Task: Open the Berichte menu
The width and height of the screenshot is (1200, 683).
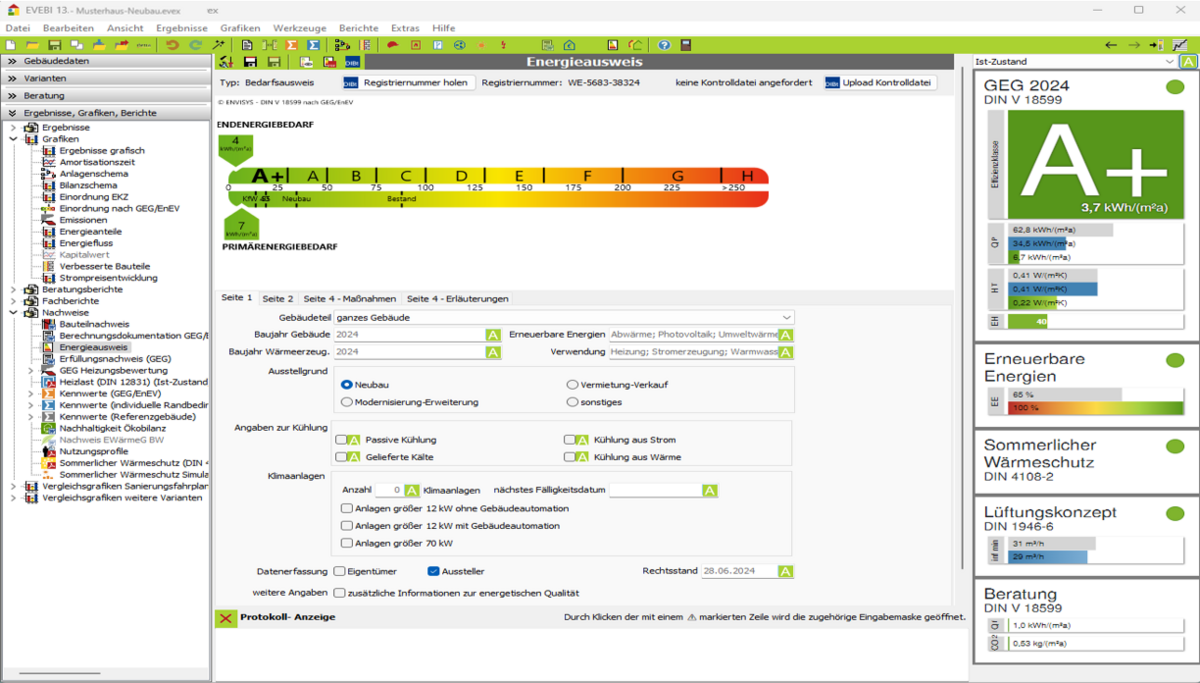Action: coord(358,28)
